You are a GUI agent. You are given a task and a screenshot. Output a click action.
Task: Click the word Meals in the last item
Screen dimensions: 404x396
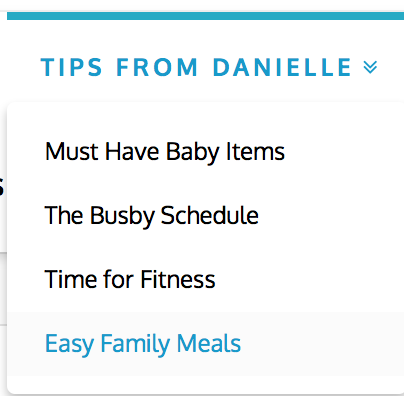pyautogui.click(x=209, y=343)
